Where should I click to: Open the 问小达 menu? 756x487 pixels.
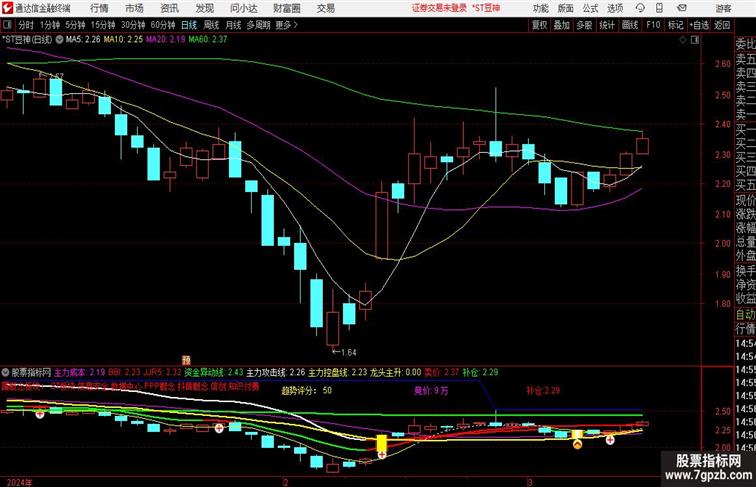244,8
